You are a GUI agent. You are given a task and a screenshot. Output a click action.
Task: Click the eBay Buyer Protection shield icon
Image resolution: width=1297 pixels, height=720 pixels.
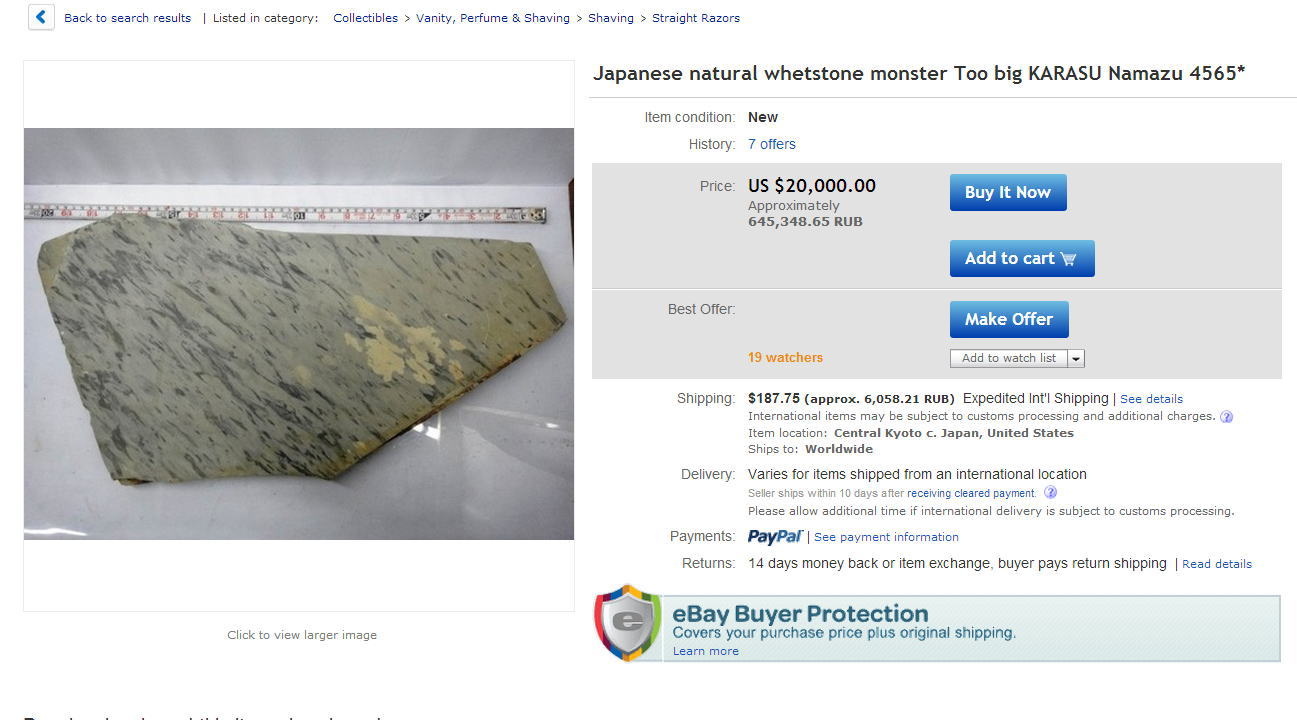pos(628,623)
